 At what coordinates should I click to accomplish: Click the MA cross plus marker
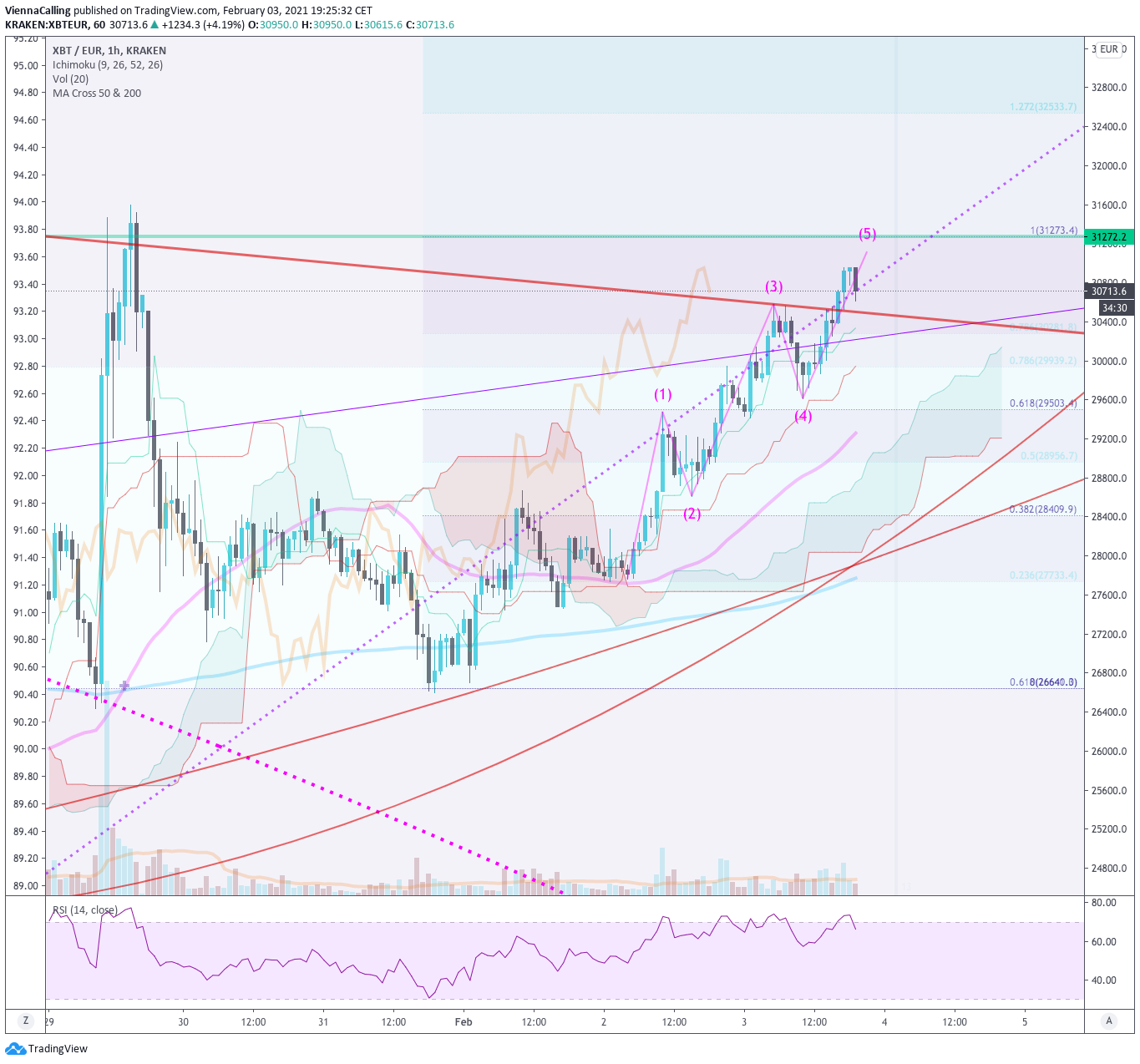[124, 686]
